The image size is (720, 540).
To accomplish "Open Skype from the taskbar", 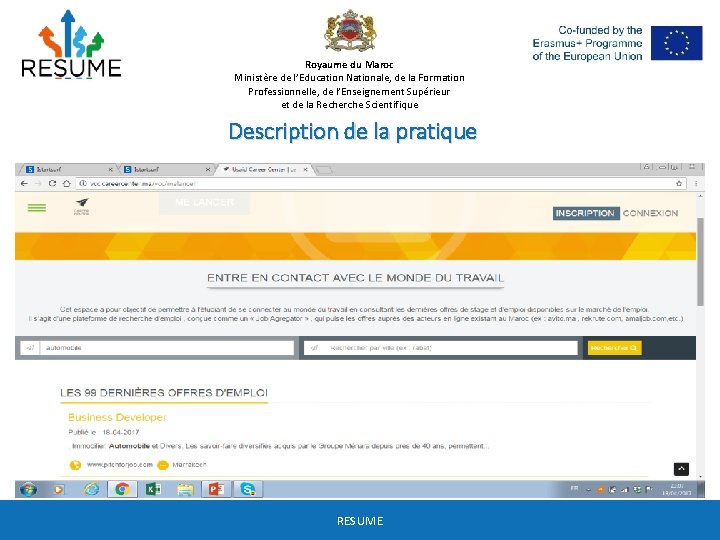I will tap(248, 489).
